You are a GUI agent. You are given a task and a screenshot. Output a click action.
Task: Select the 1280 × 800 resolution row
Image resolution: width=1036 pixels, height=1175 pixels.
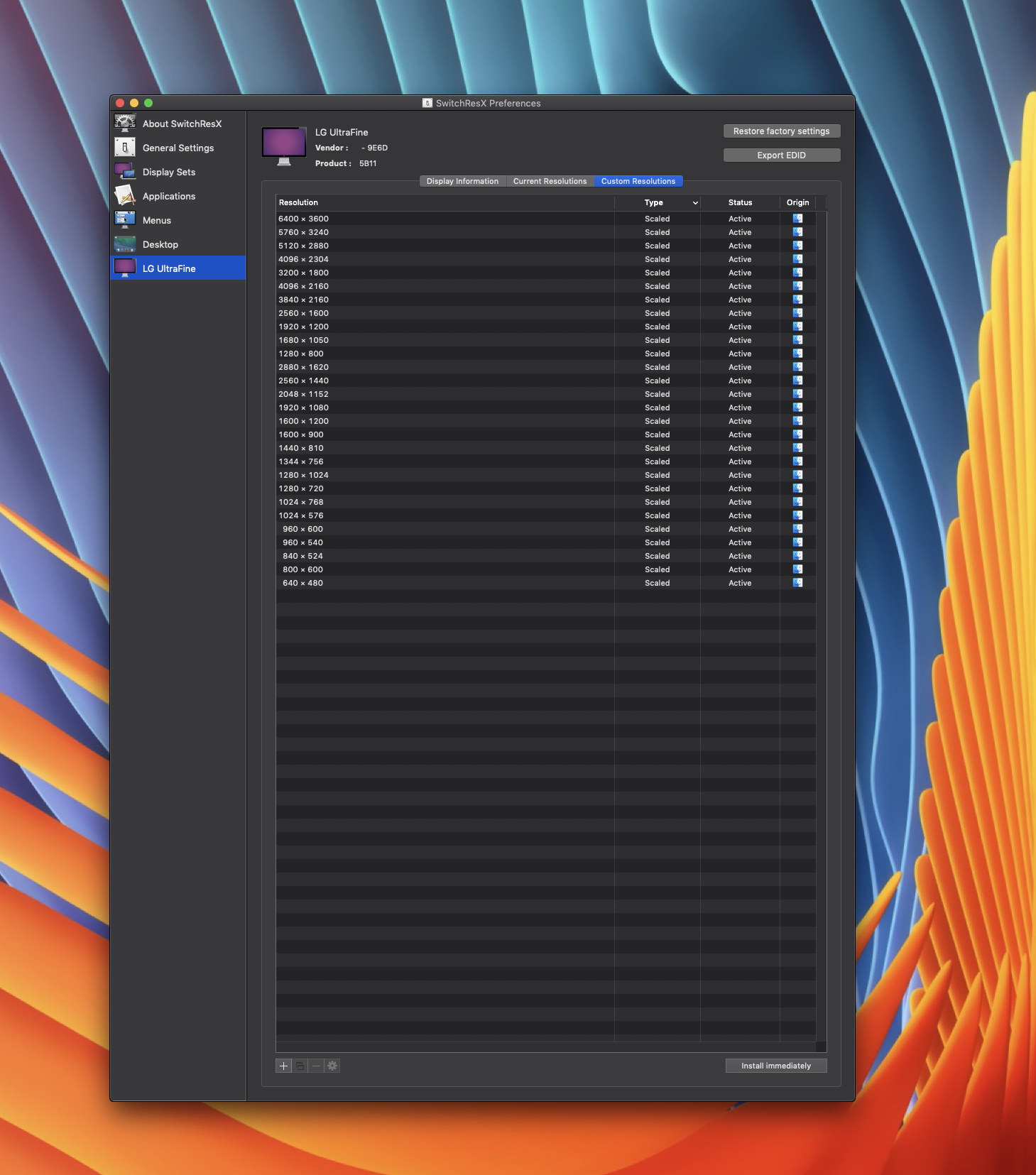pos(545,354)
